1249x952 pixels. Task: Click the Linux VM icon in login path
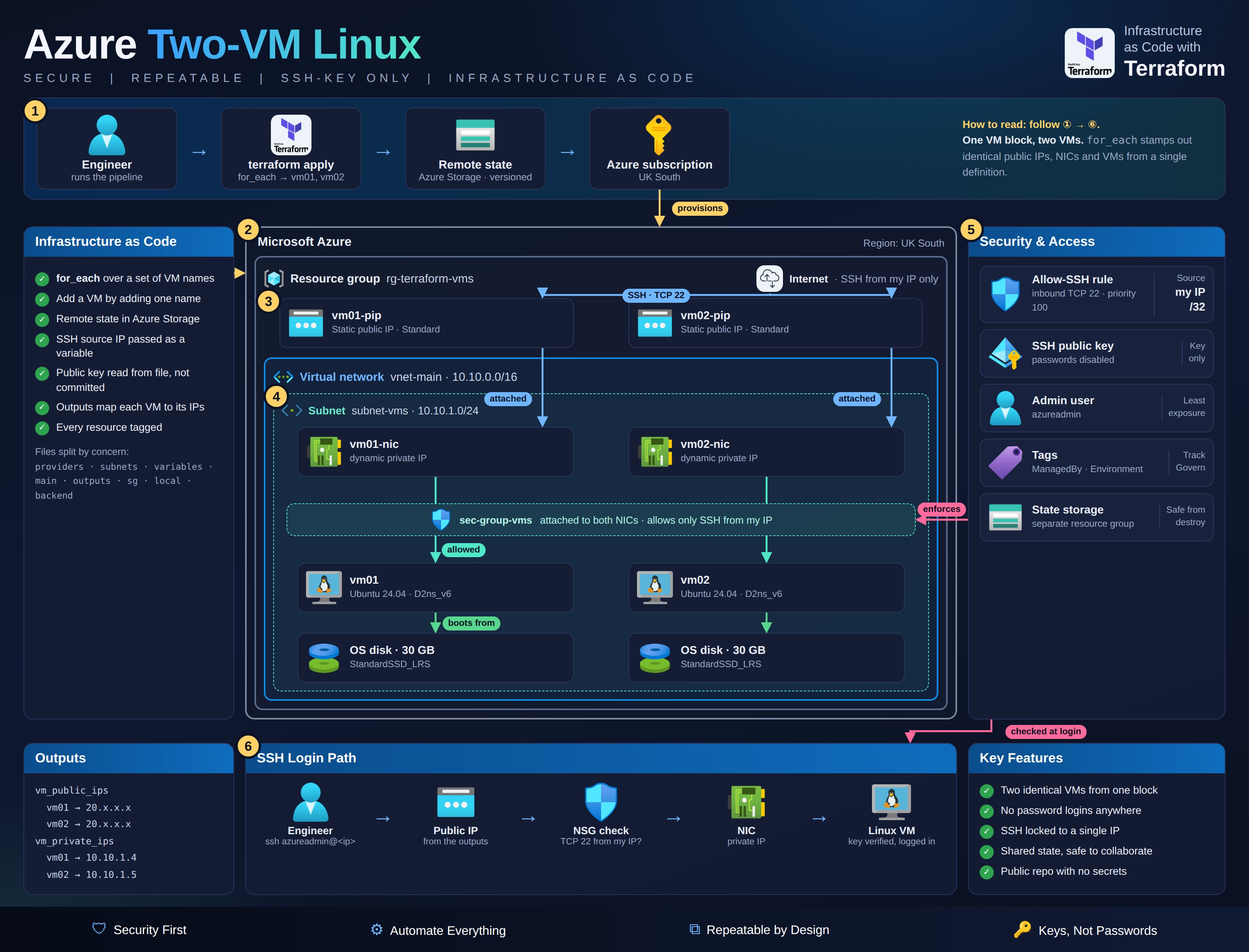pos(891,802)
